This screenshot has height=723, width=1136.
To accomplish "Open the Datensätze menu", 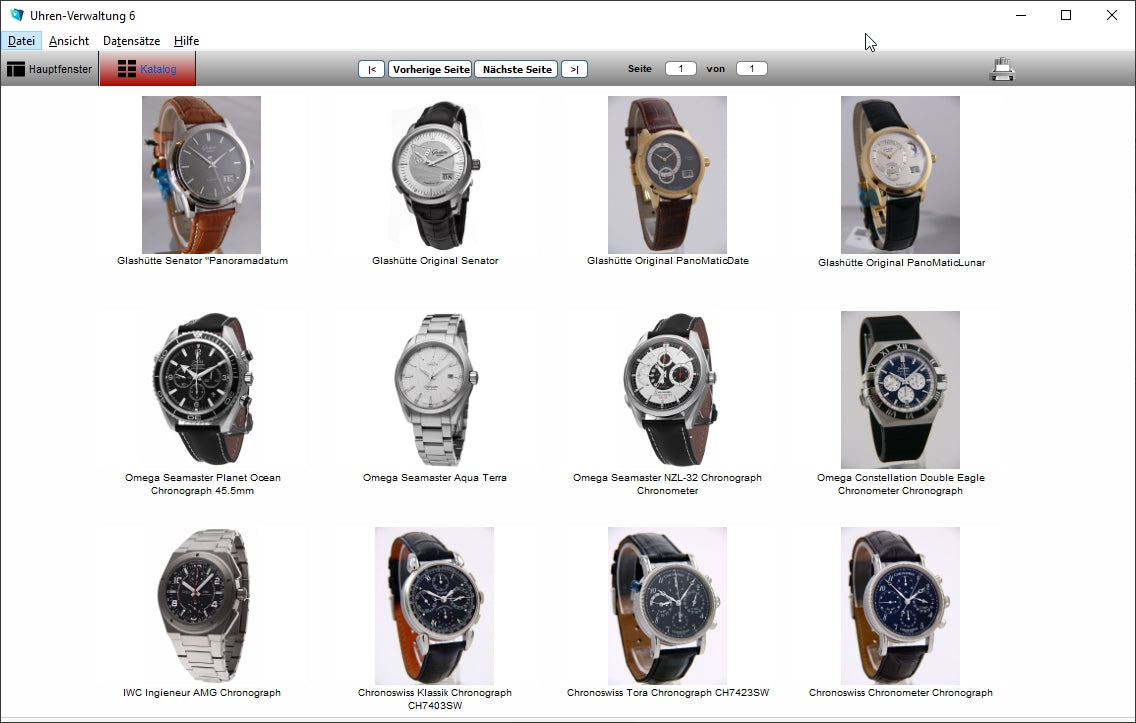I will point(131,41).
